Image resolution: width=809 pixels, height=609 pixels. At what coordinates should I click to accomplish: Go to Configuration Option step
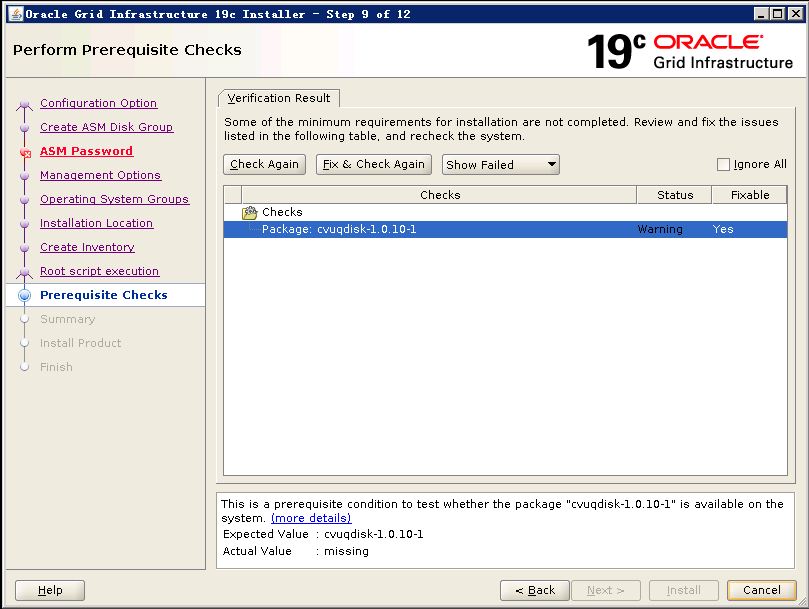(x=99, y=103)
